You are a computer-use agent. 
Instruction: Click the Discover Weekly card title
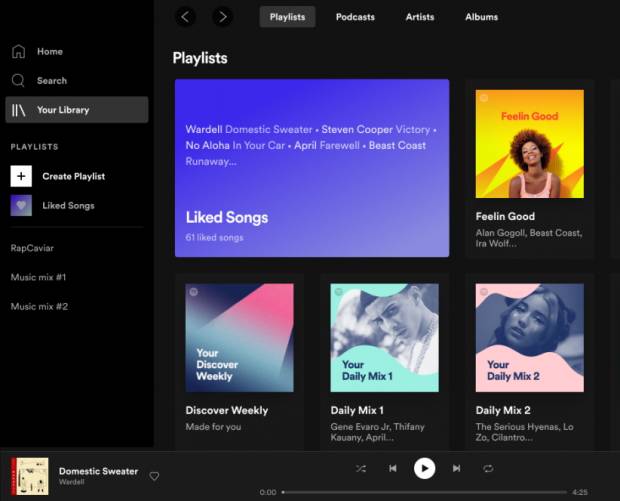click(227, 410)
